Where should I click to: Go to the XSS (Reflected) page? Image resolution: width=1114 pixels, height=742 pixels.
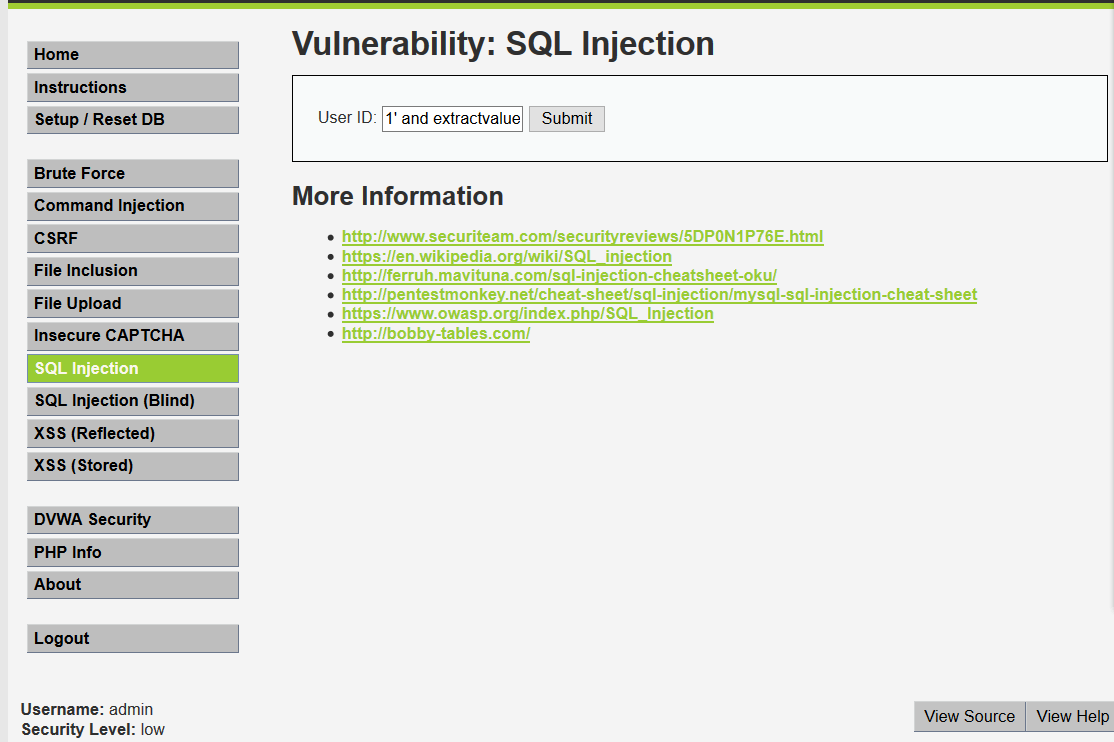point(133,434)
